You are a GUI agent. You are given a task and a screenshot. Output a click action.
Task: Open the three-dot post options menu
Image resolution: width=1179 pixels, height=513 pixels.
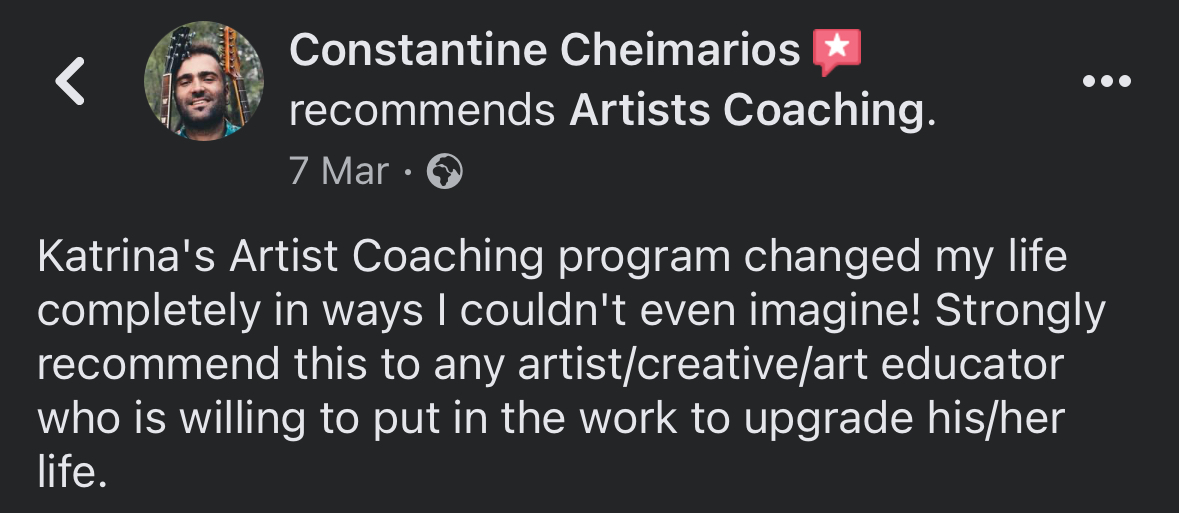click(1107, 82)
